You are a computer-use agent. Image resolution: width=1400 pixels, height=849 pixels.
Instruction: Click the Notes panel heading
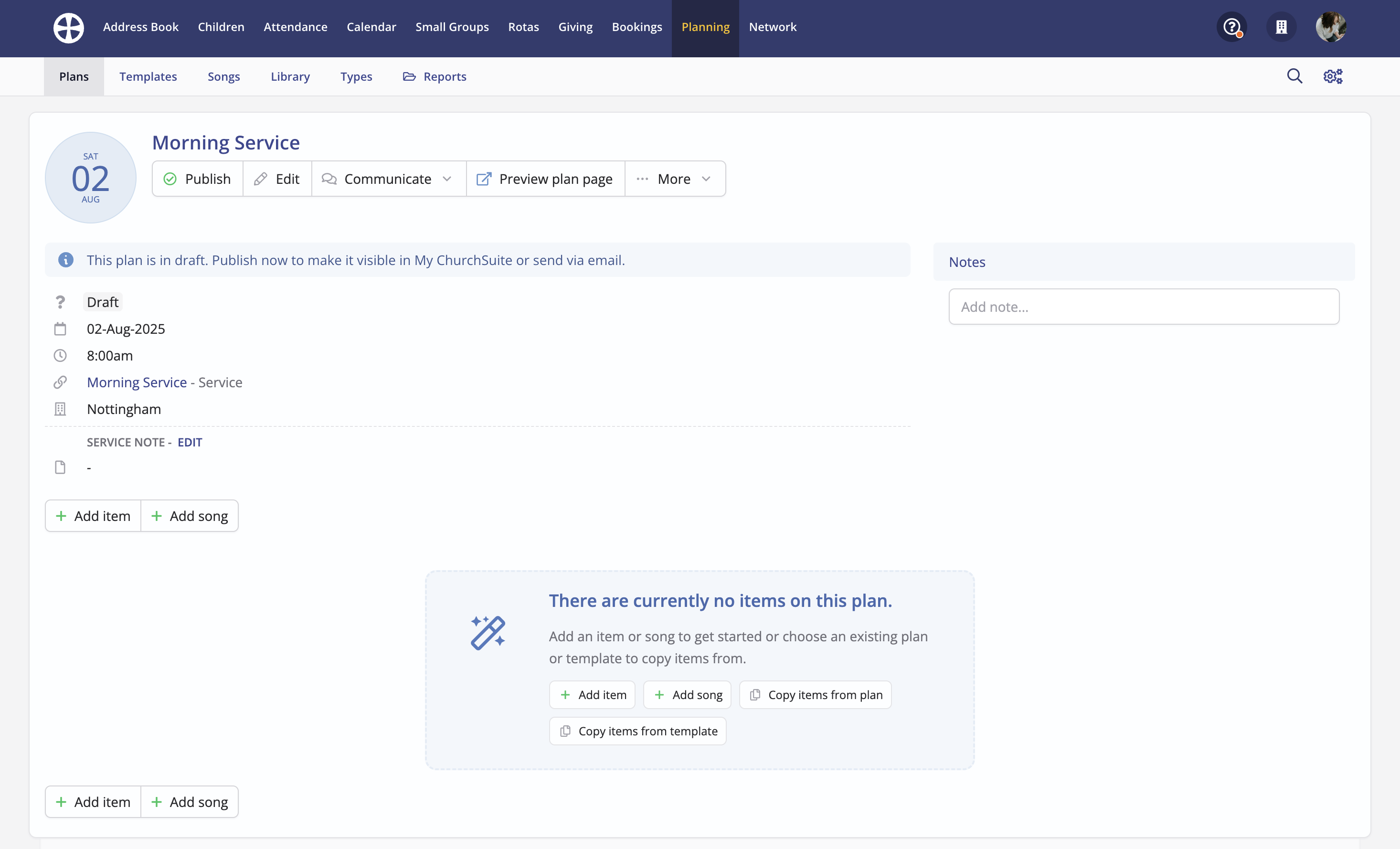pos(967,262)
